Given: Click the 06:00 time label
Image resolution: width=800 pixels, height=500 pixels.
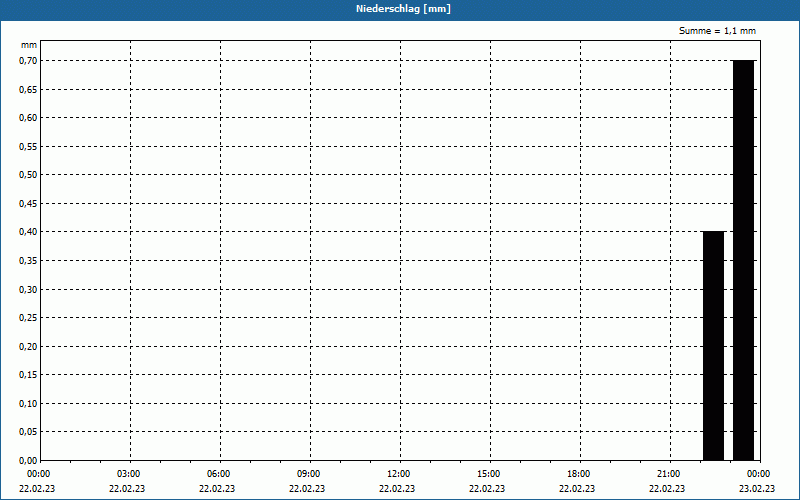Looking at the screenshot, I should 218,474.
